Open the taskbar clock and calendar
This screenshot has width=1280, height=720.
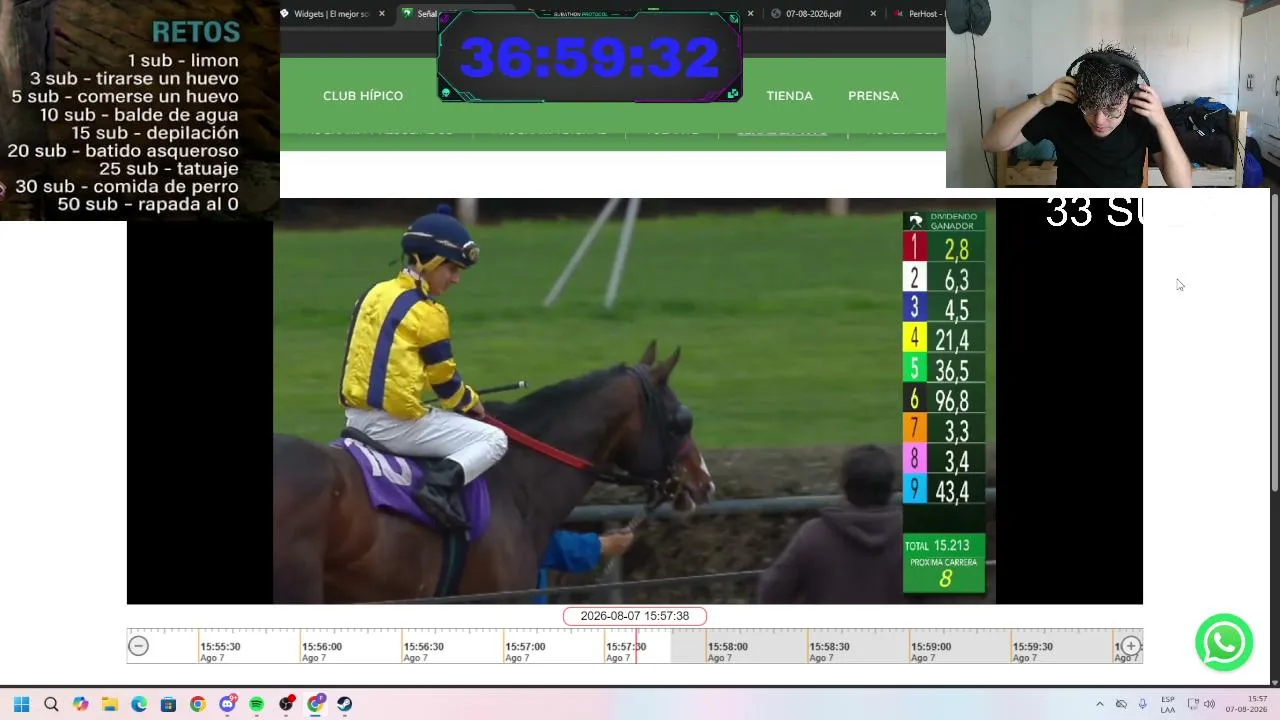tap(1247, 704)
